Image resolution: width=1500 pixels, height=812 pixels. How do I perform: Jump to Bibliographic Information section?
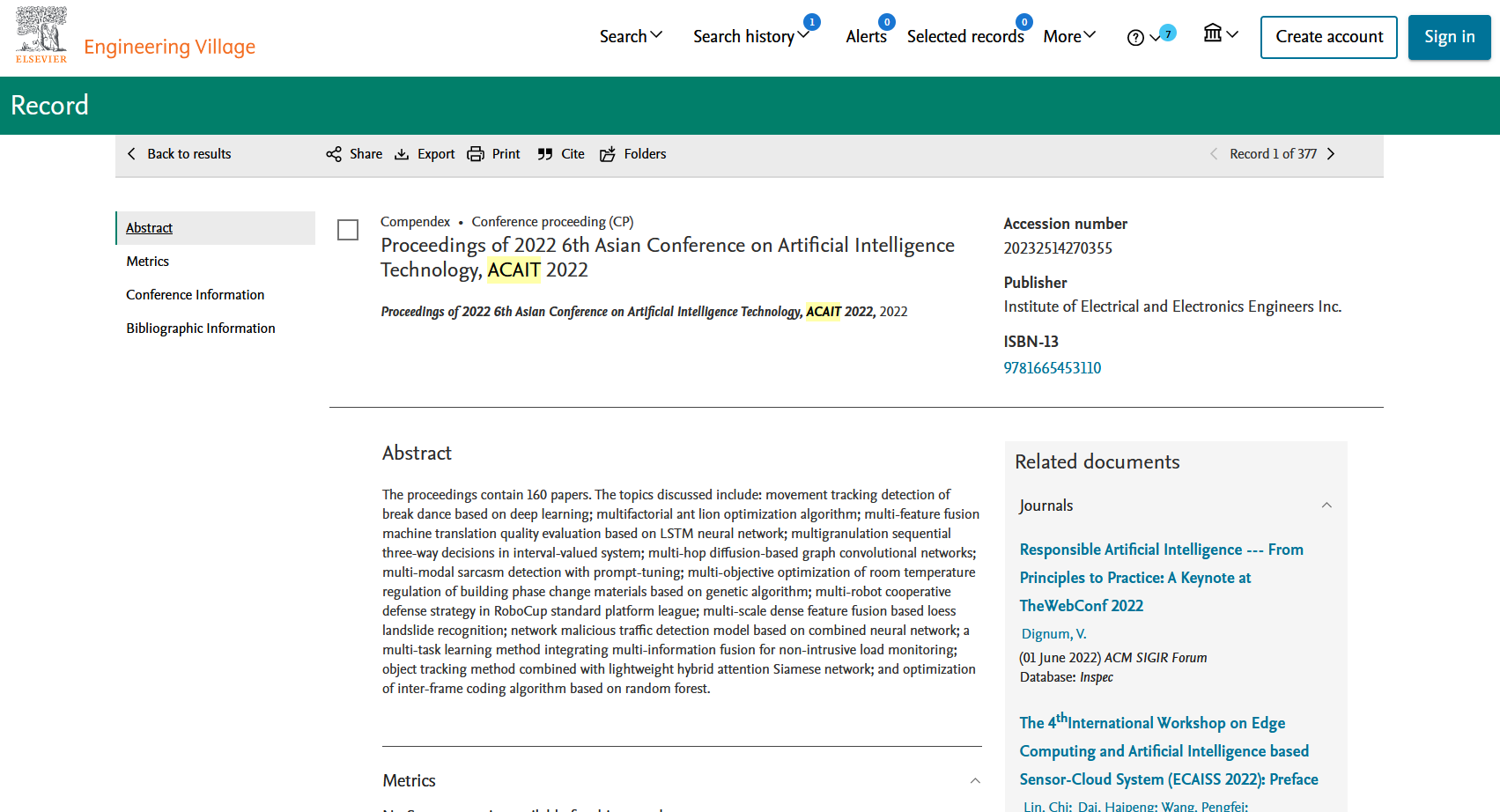point(200,328)
